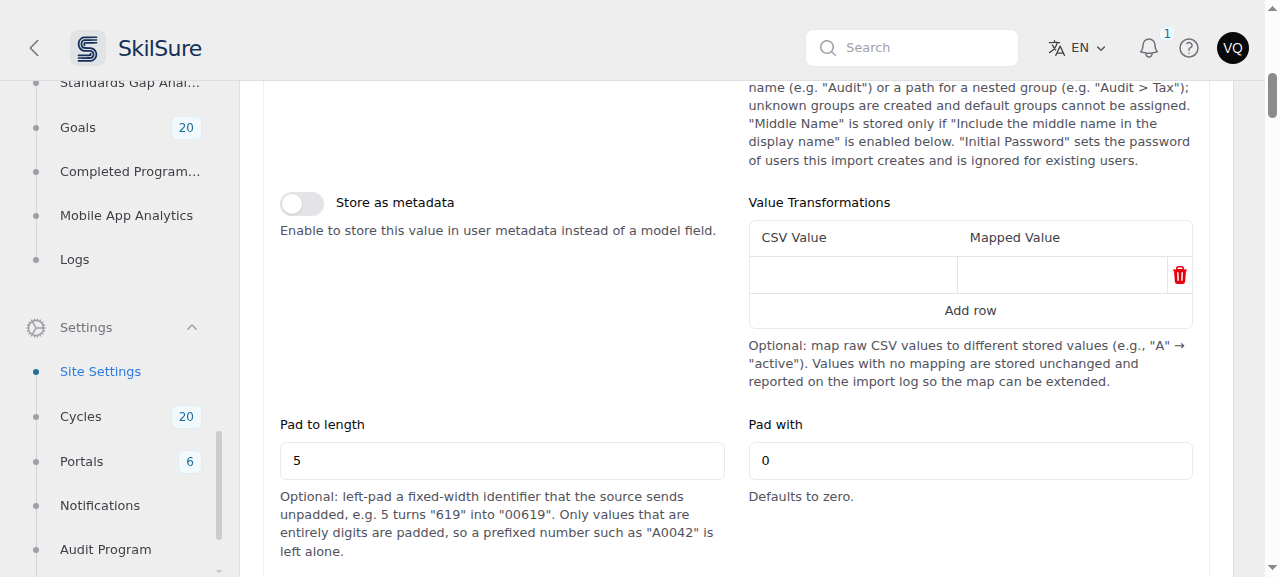Click the Pad to length input field
The image size is (1280, 577).
502,461
